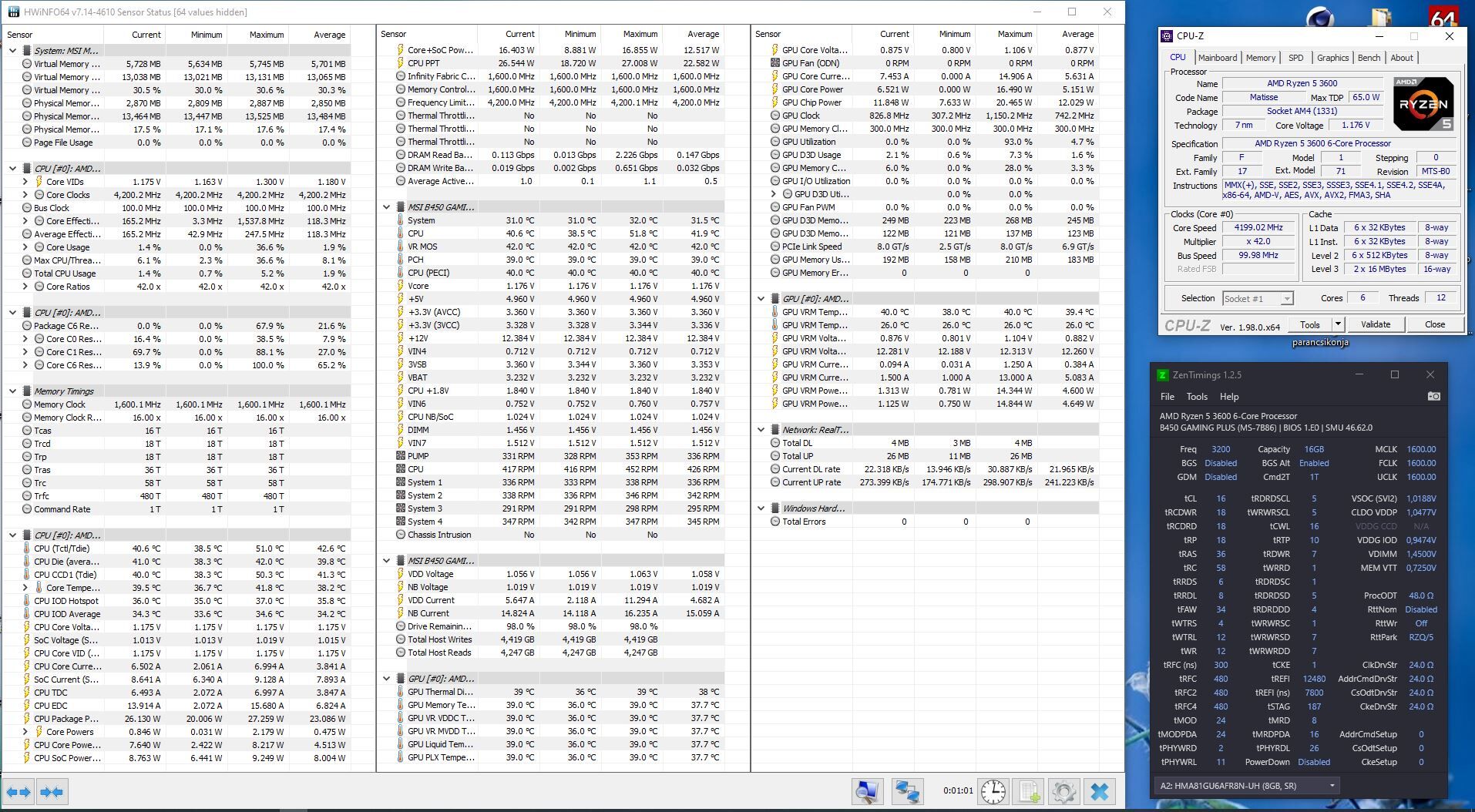Start logging with the sheet-plus icon

click(x=1029, y=791)
